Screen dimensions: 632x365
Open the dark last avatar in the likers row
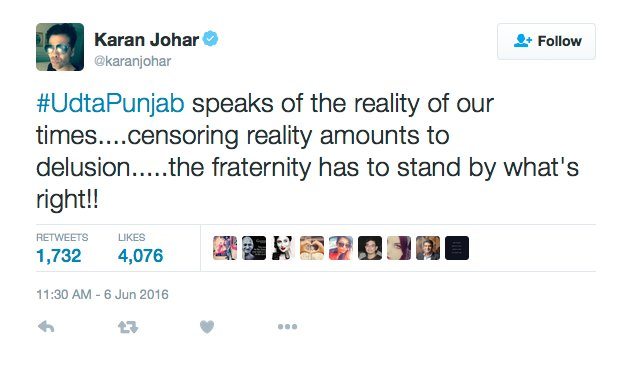coord(457,248)
